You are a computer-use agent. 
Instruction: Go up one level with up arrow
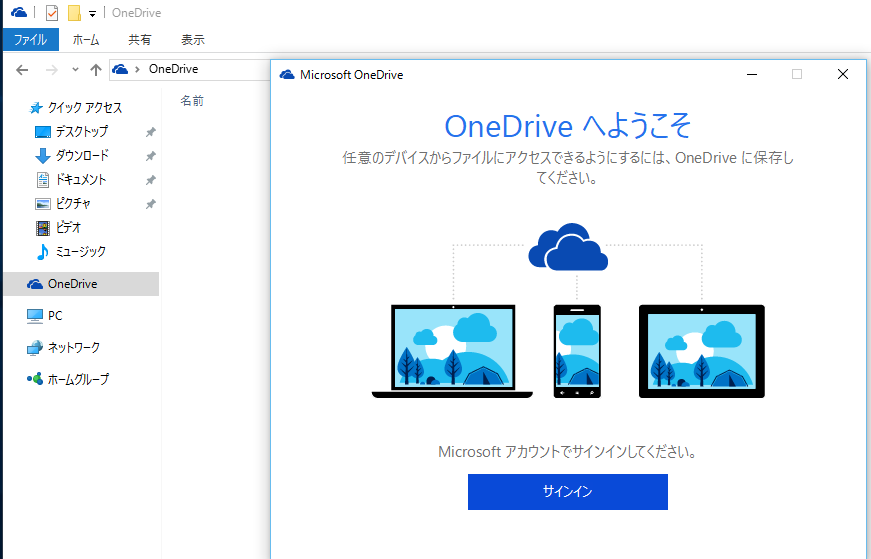[96, 69]
